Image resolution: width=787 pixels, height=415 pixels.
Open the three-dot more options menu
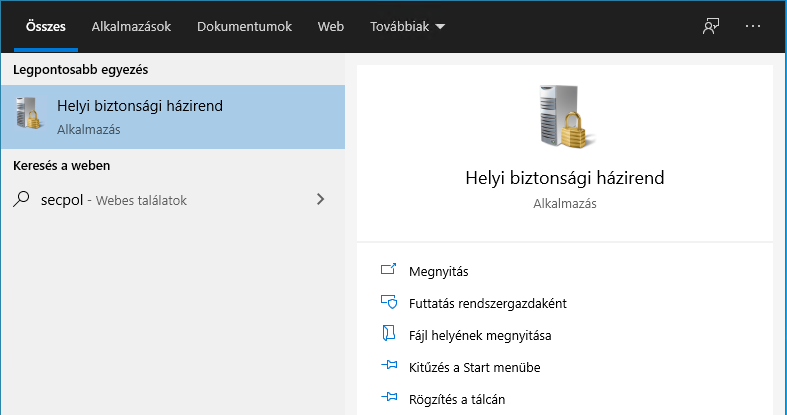[753, 27]
